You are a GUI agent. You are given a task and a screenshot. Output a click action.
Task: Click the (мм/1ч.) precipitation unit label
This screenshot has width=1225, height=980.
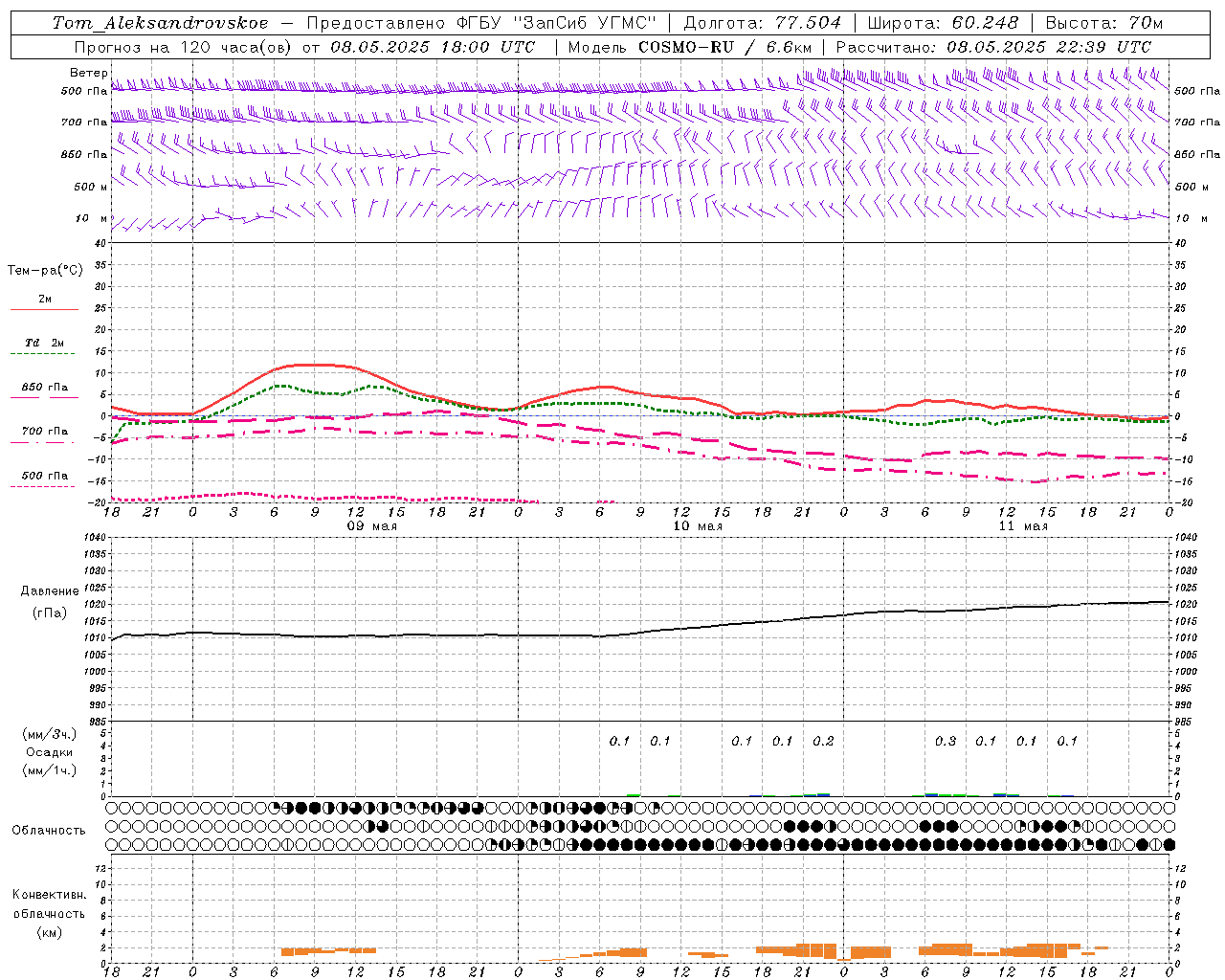tap(50, 770)
